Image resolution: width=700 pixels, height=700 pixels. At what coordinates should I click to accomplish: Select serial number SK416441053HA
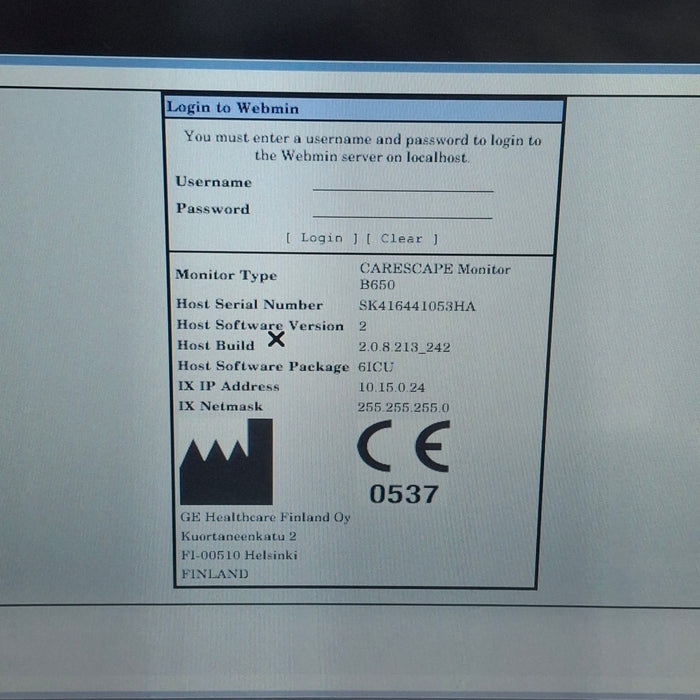(417, 306)
